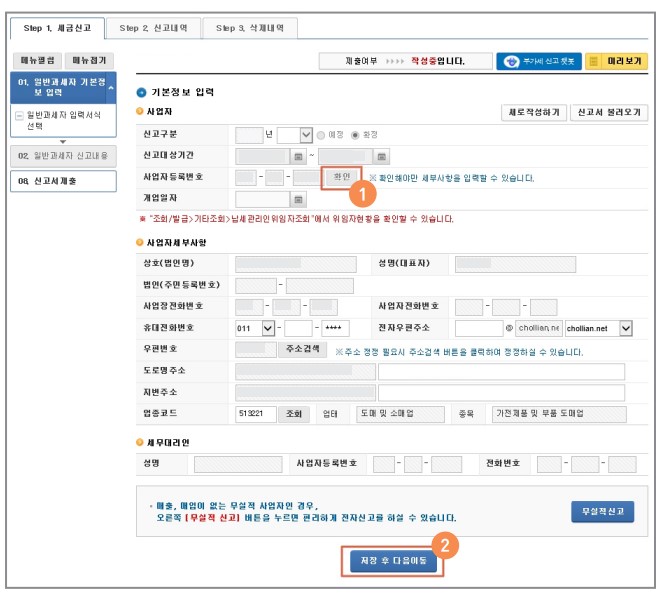
Task: Select the 예정 radio button
Action: (x=321, y=135)
